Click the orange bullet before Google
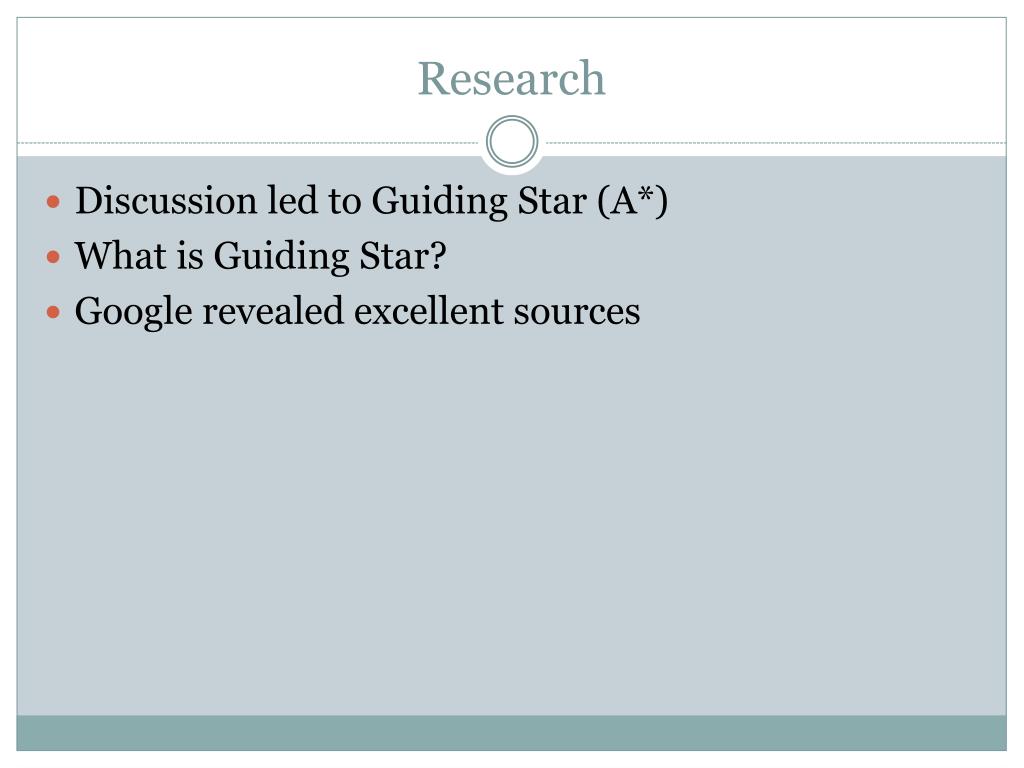The height and width of the screenshot is (768, 1024). [x=54, y=312]
